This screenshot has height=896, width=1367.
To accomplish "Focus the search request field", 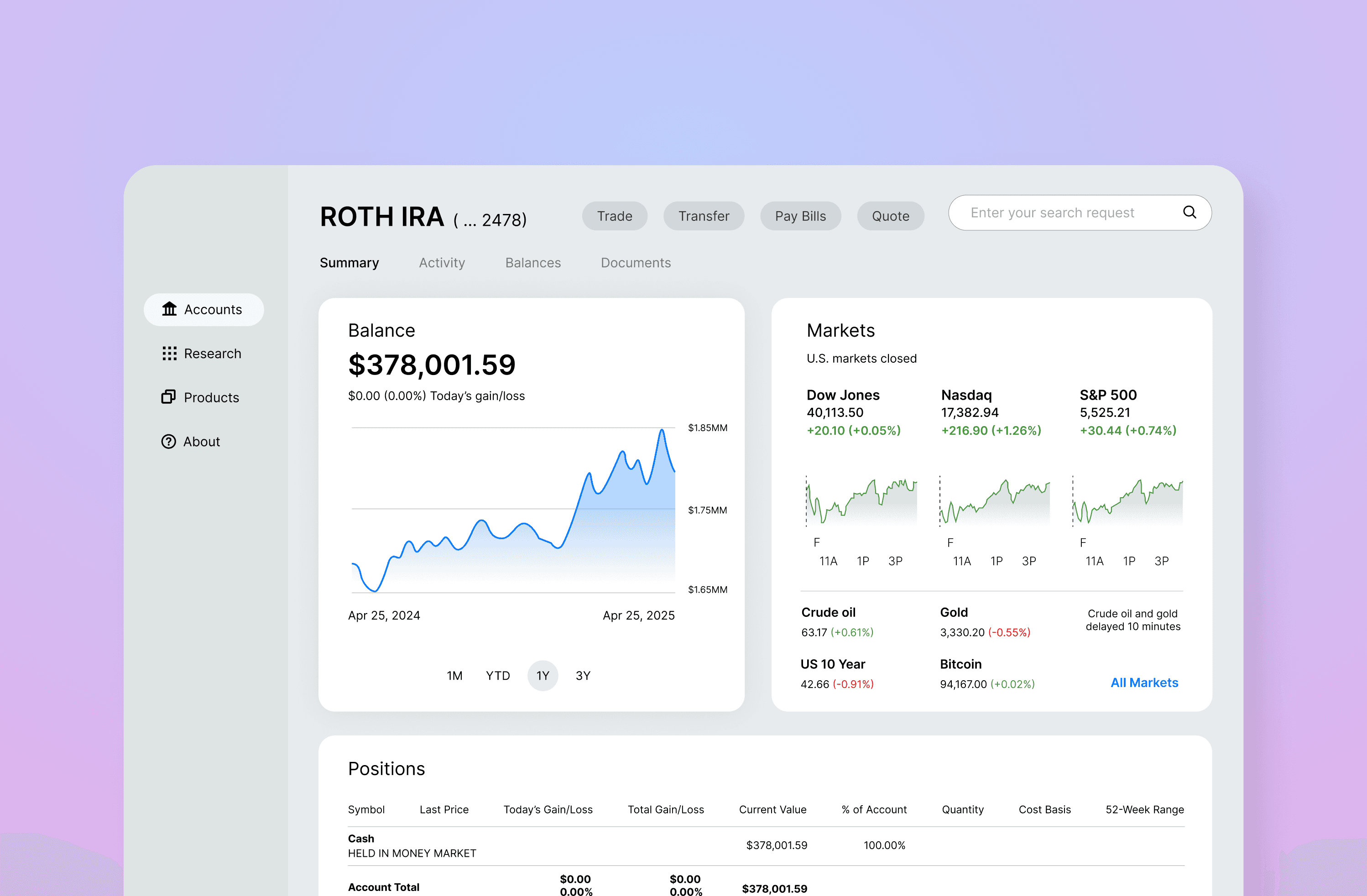I will coord(1080,213).
